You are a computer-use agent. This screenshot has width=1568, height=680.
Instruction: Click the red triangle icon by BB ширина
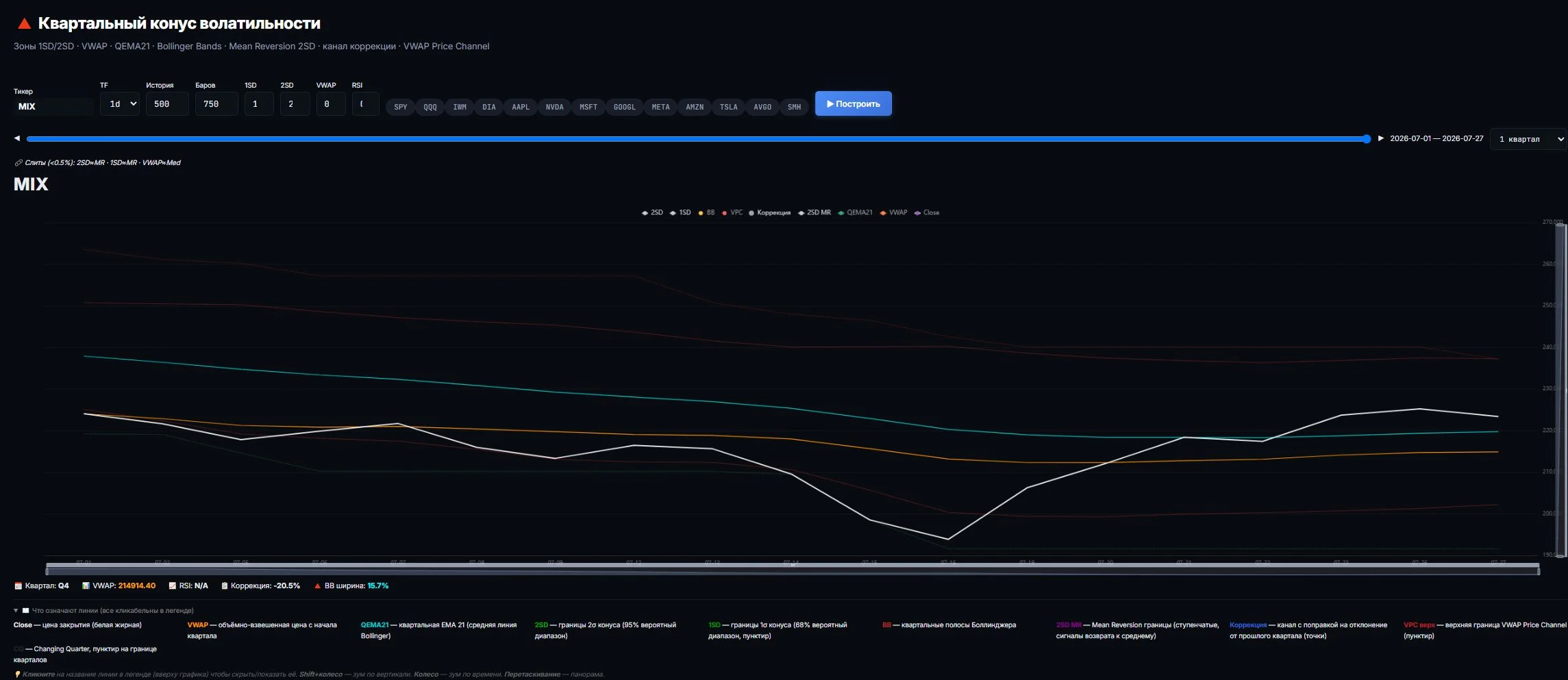pos(318,586)
